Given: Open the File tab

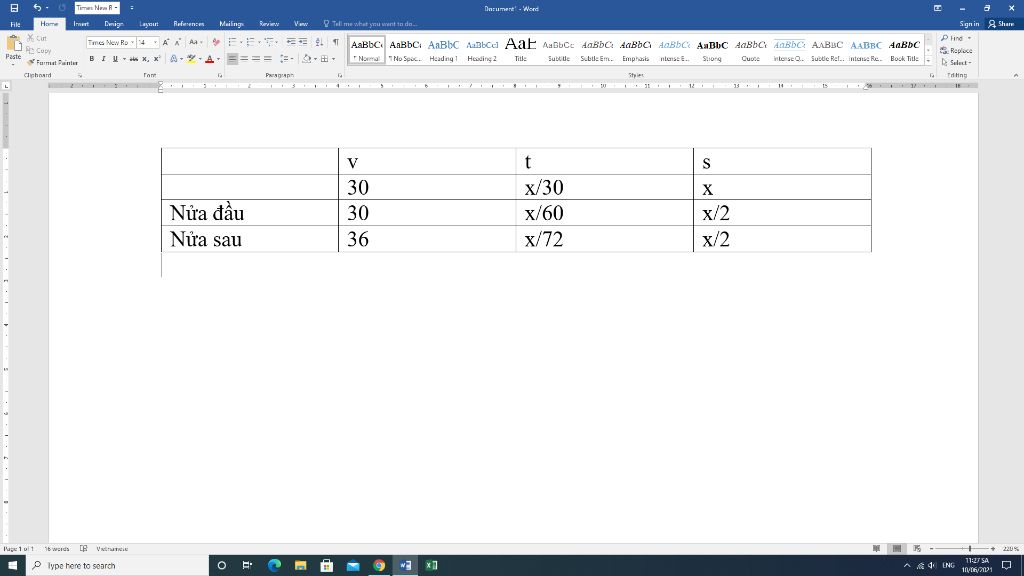Looking at the screenshot, I should 15,24.
